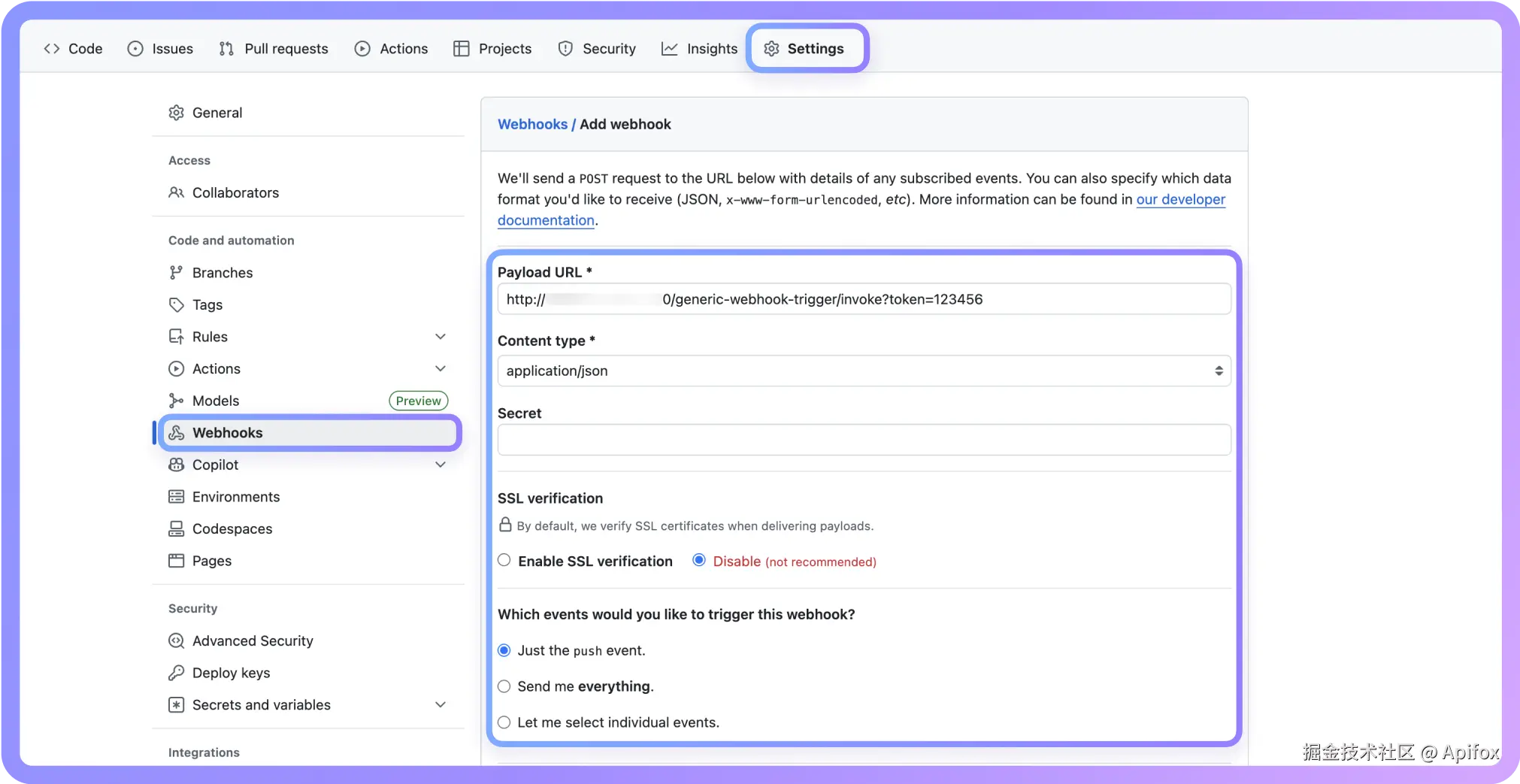Expand Secrets and variables chevron
Viewport: 1520px width, 784px height.
(441, 705)
